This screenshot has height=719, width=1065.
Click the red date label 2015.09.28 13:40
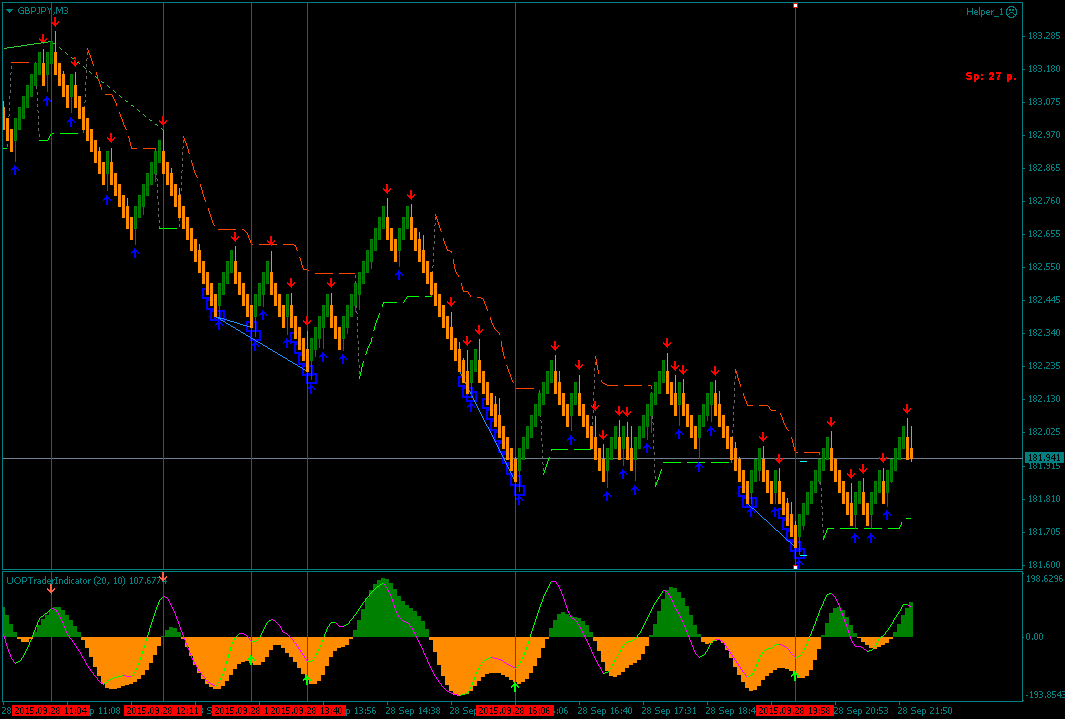coord(308,710)
